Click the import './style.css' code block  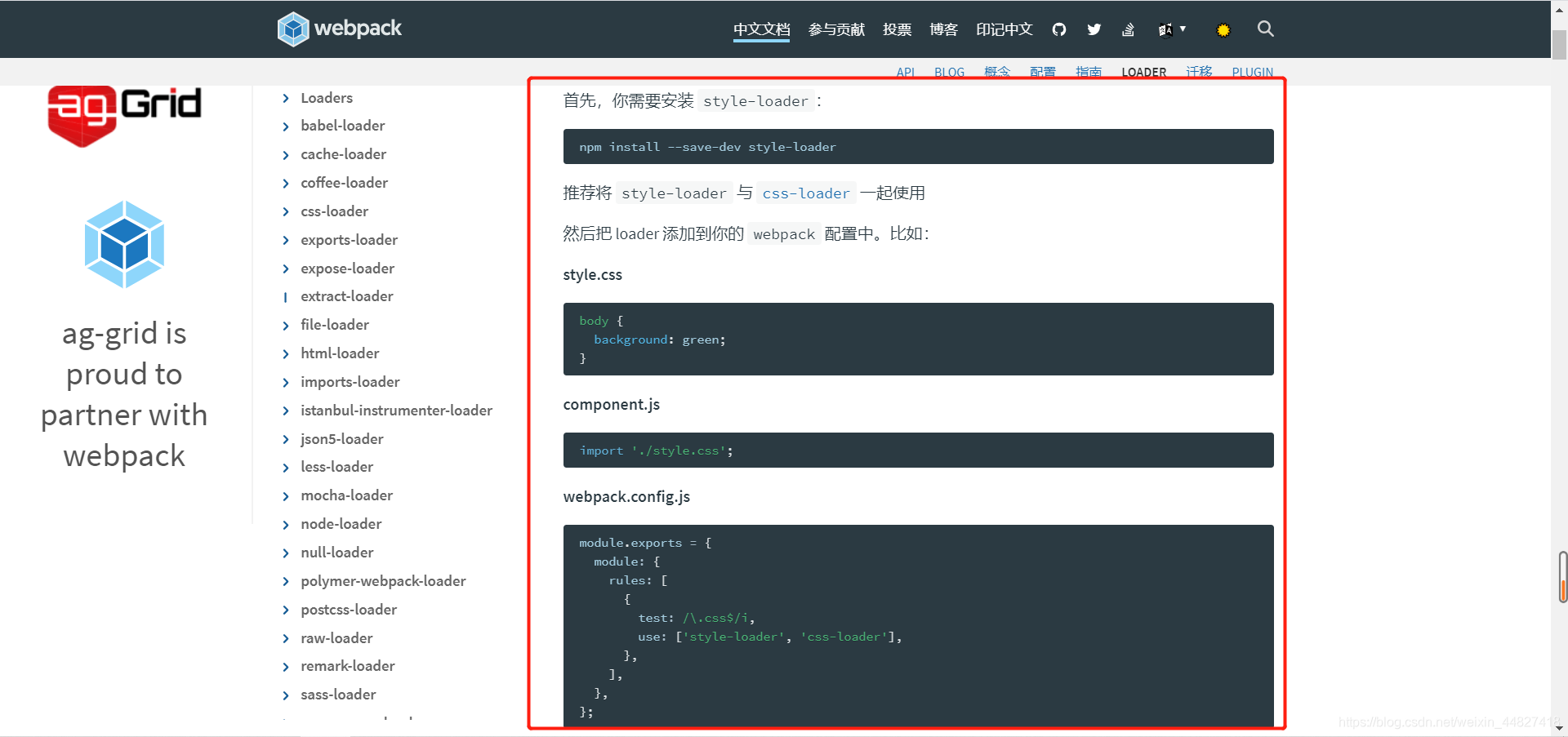[918, 451]
